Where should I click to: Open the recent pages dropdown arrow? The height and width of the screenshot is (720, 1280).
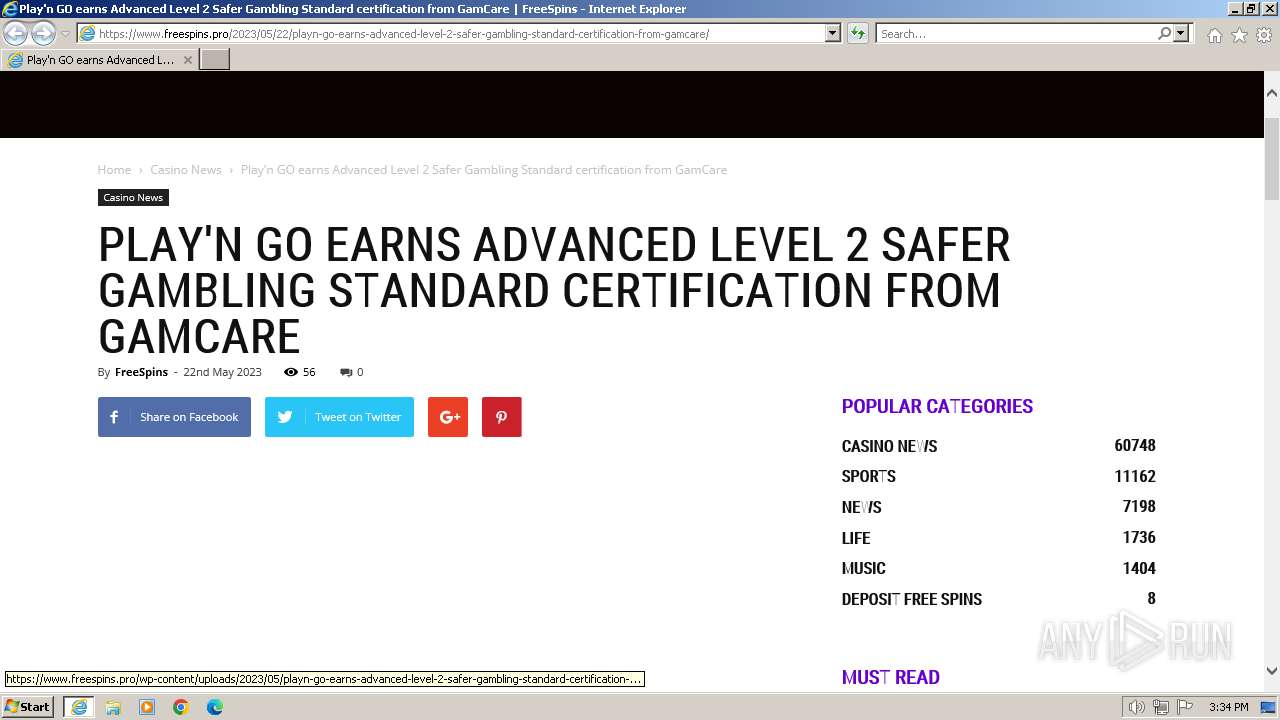[65, 34]
